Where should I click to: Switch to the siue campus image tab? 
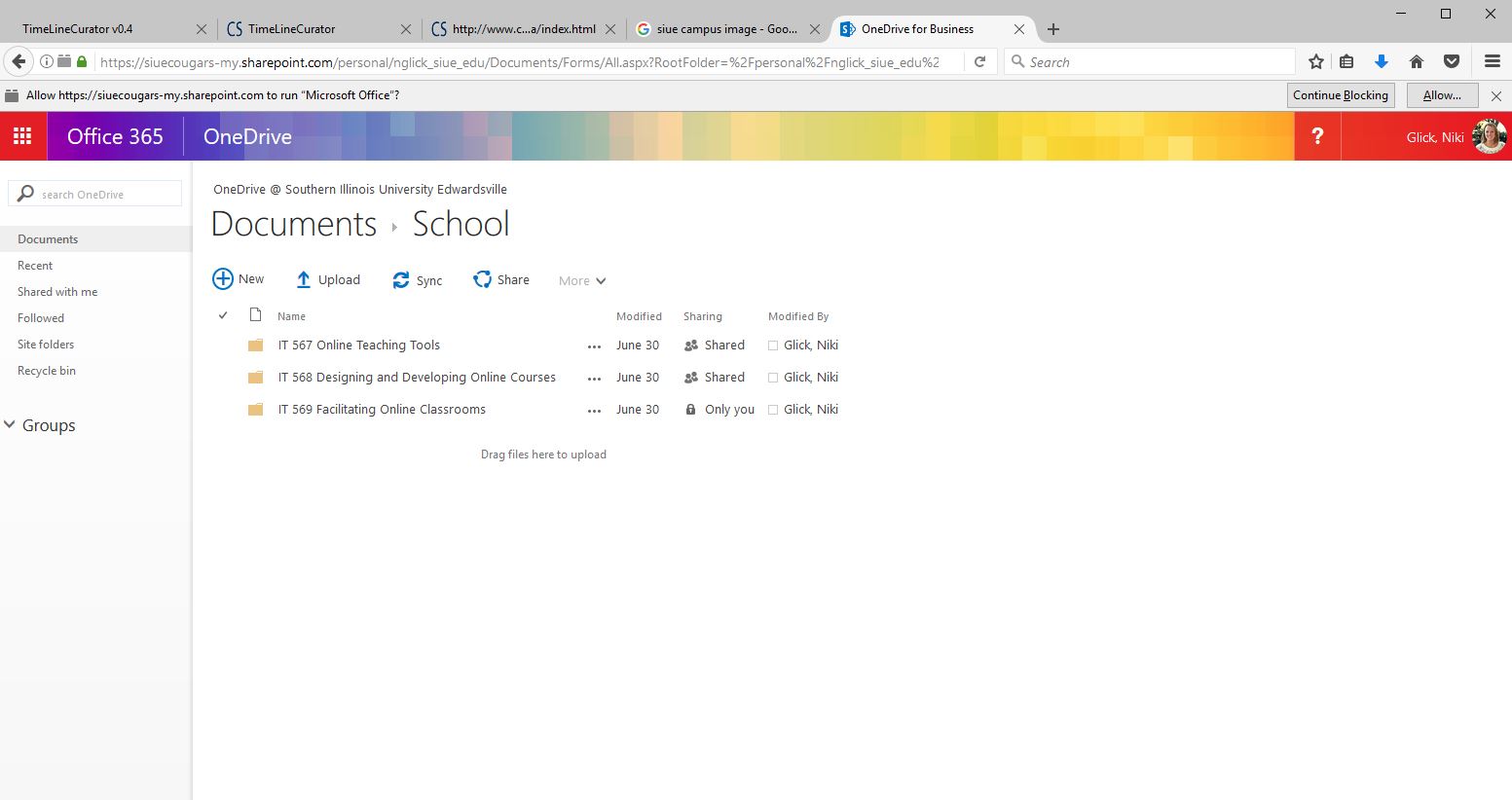pyautogui.click(x=726, y=29)
